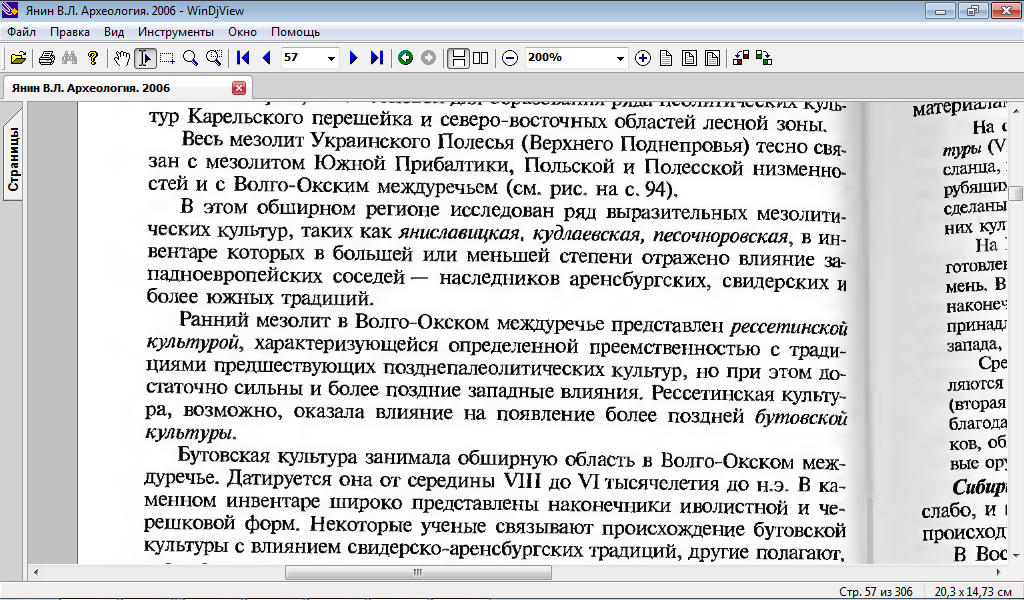Click the italic word кудлаевская
1024x600 pixels.
pyautogui.click(x=588, y=234)
